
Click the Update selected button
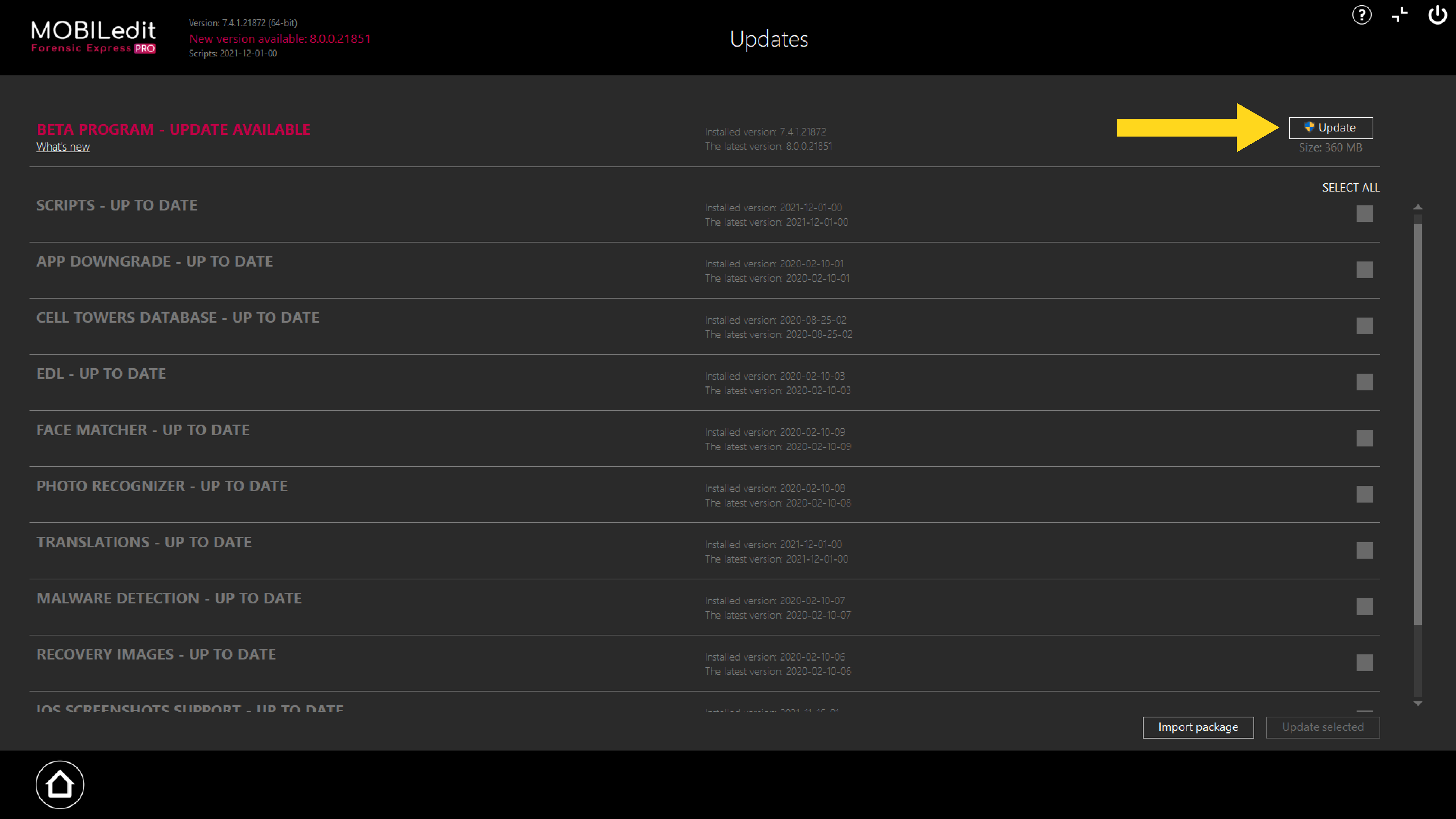[1323, 728]
